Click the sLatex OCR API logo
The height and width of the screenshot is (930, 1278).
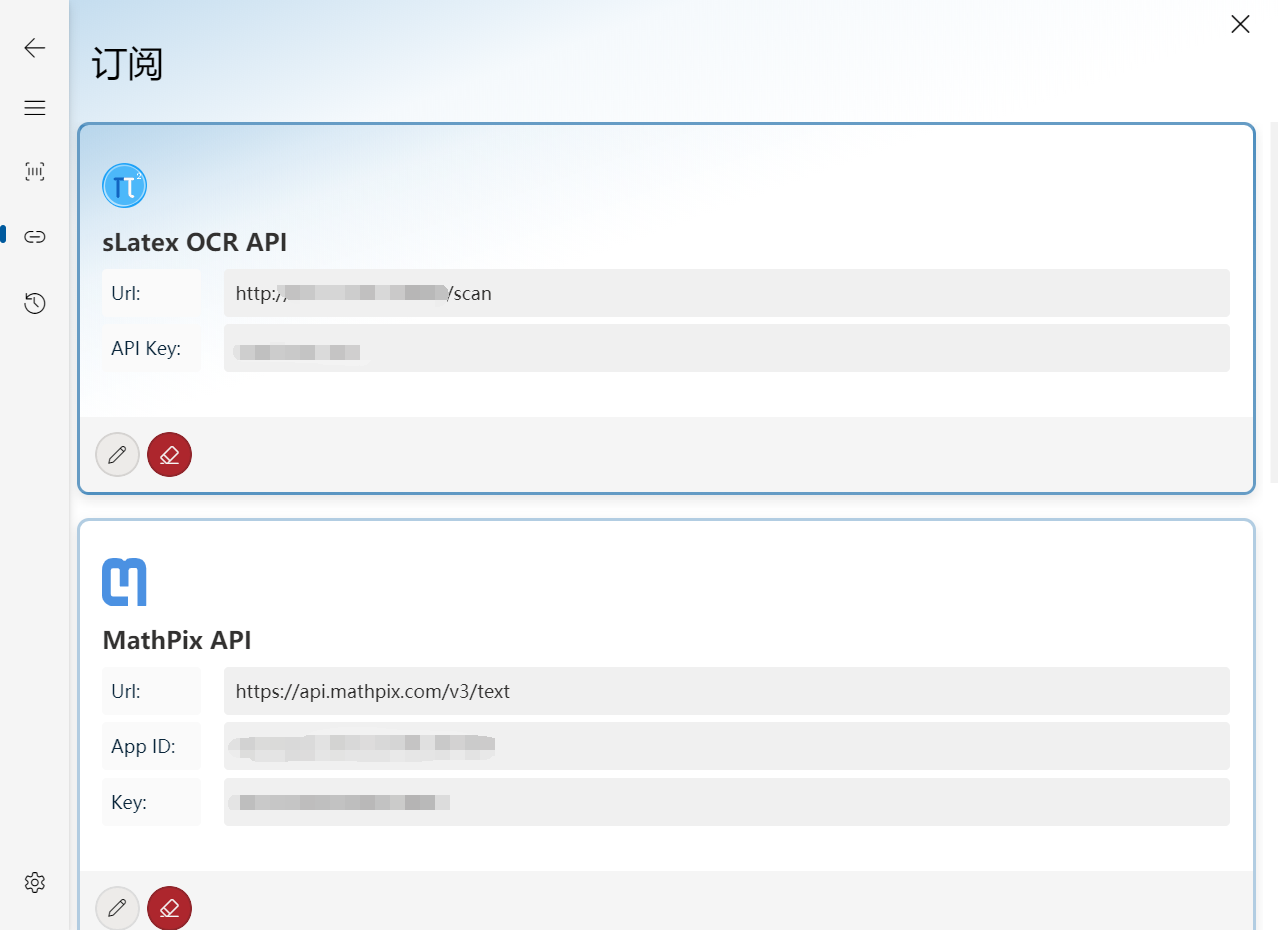click(x=125, y=185)
